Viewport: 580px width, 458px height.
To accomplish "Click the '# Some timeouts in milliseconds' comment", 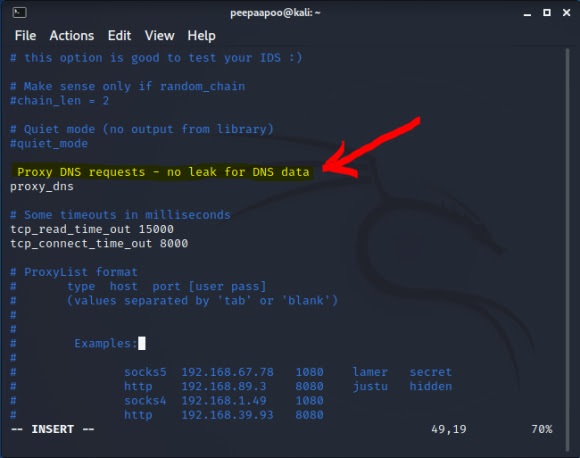I will (x=120, y=215).
